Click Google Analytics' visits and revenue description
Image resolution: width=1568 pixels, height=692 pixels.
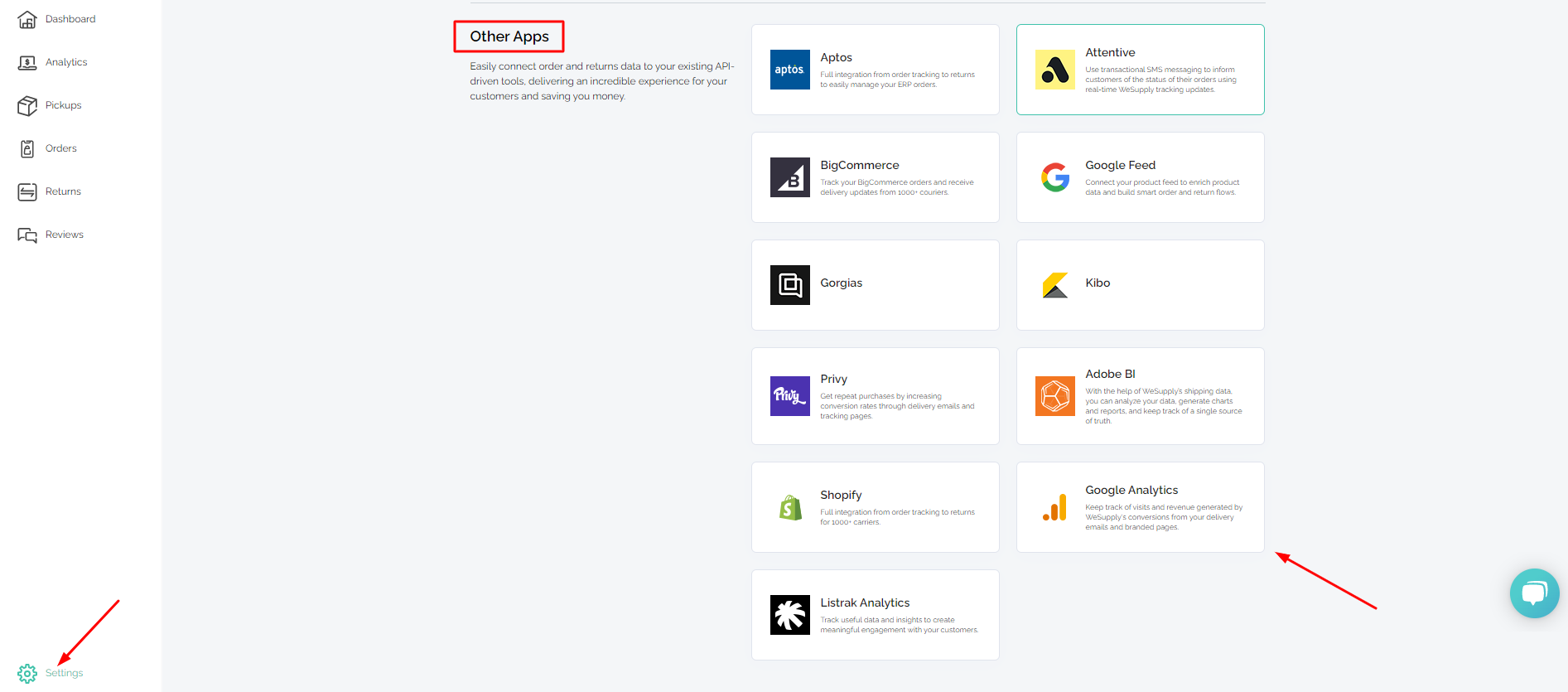[1165, 517]
